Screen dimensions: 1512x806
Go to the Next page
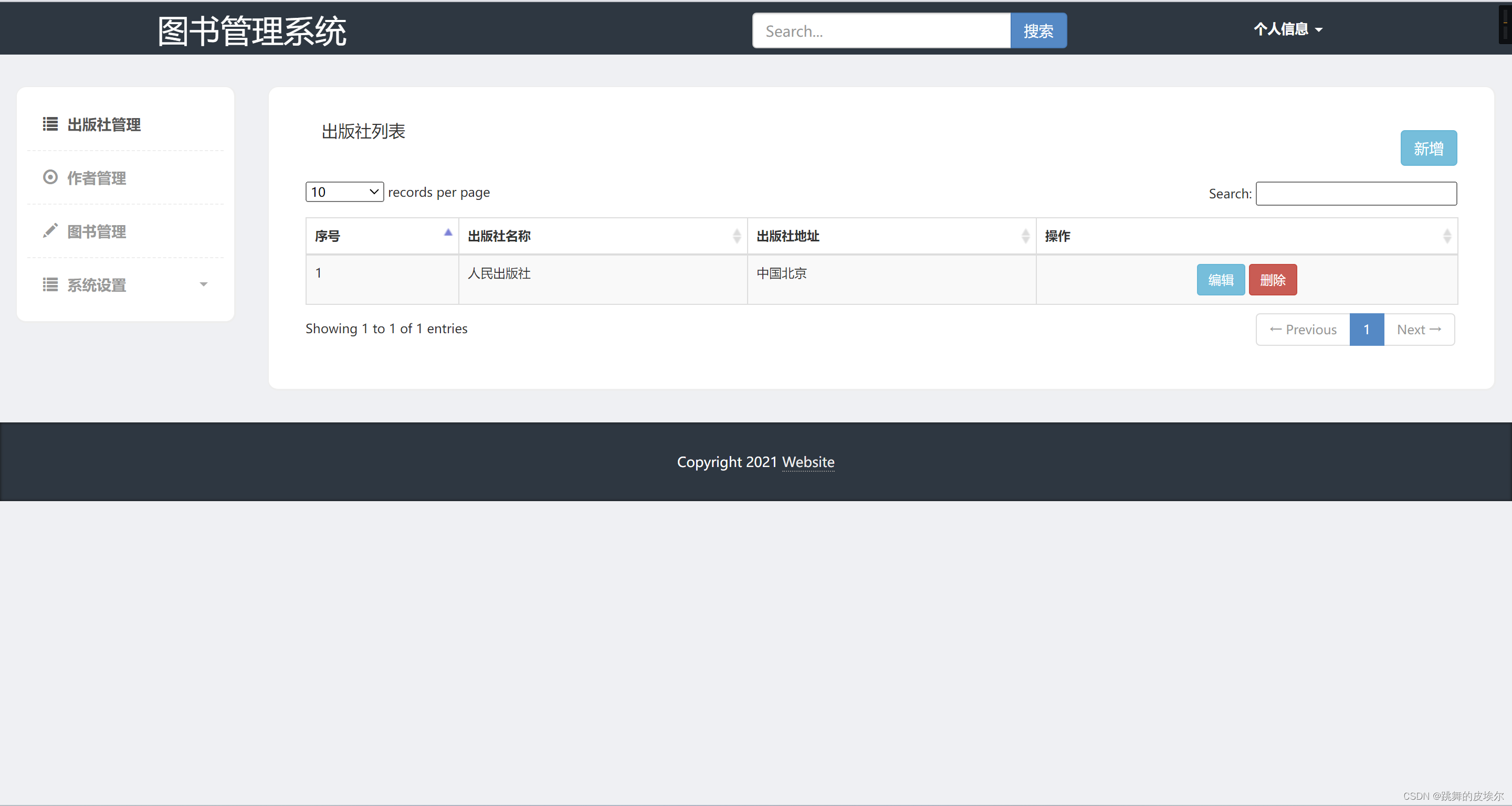(x=1418, y=330)
